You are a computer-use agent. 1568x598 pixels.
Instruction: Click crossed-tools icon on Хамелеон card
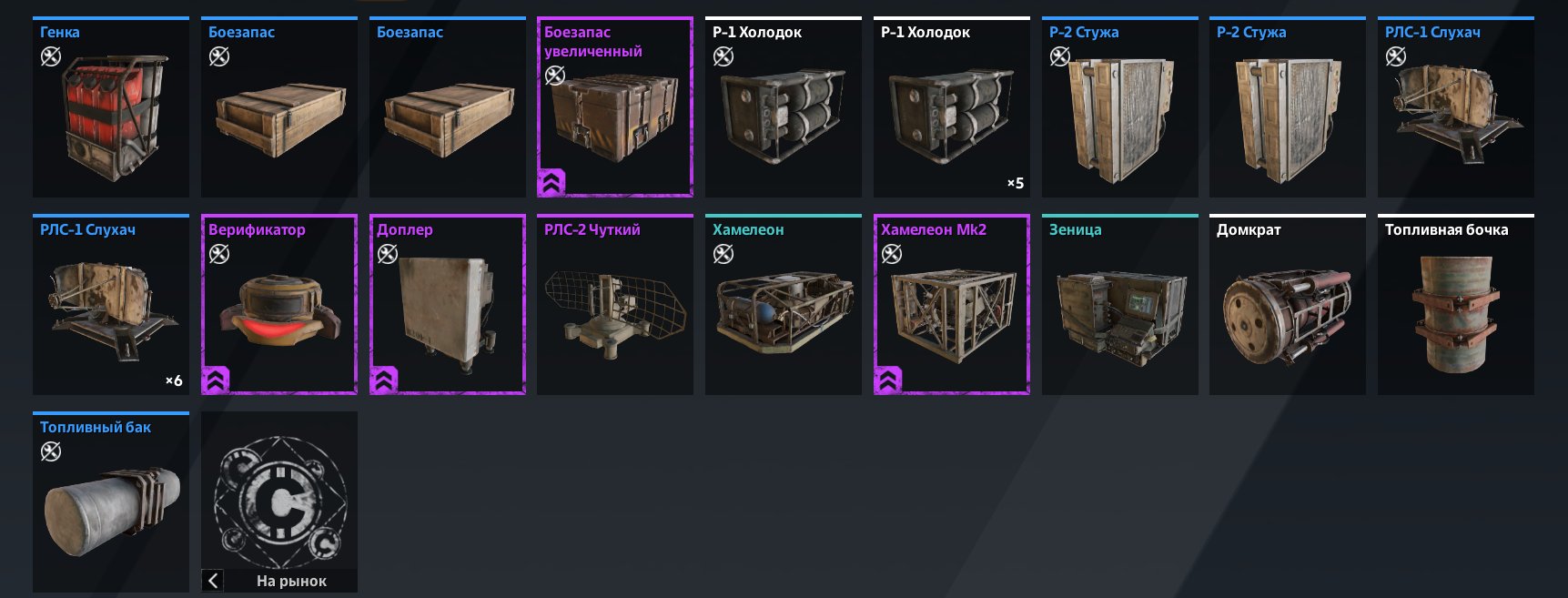click(x=723, y=254)
